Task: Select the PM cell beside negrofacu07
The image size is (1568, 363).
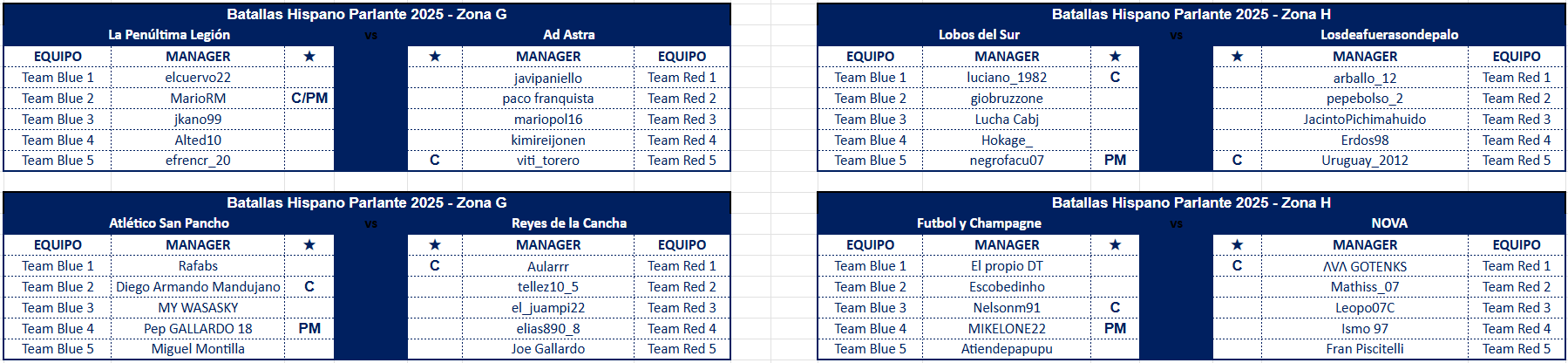Action: click(1115, 161)
